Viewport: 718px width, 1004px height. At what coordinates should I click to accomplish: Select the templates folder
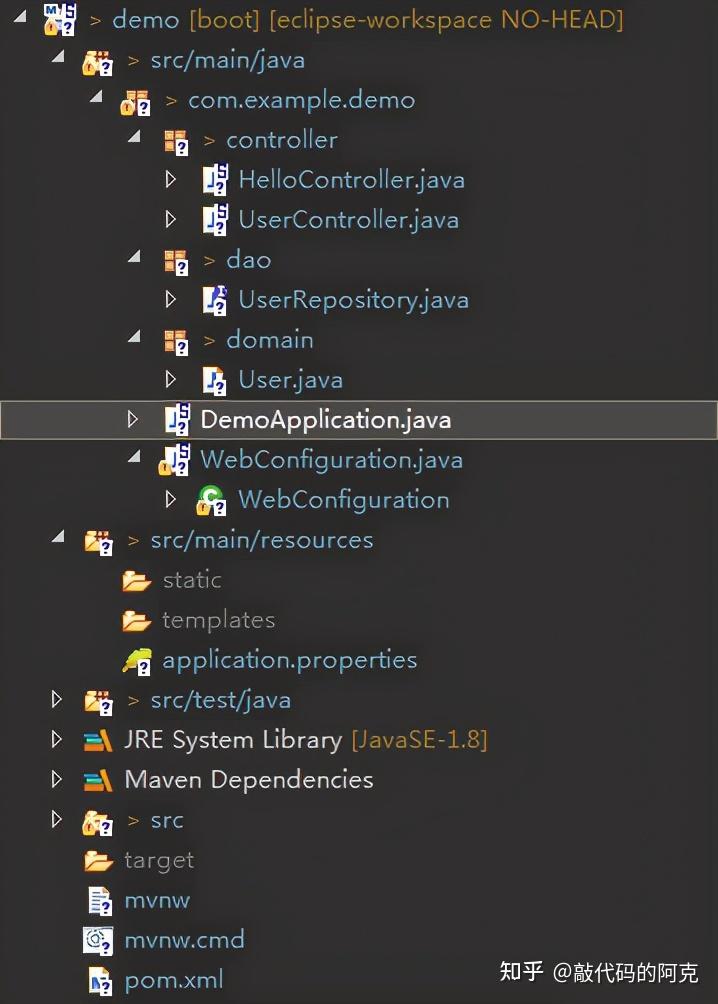[218, 620]
